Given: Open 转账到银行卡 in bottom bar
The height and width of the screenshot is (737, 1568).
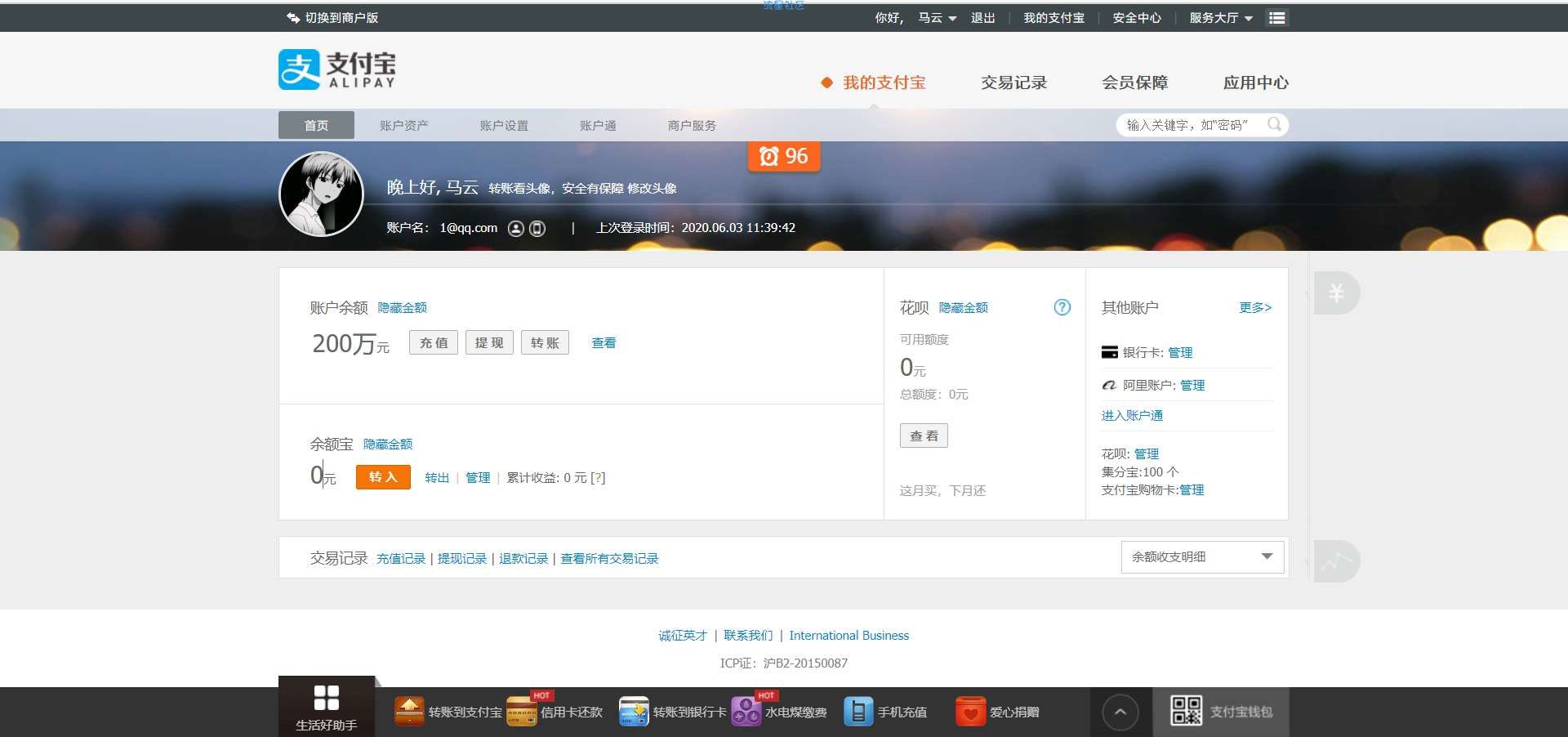Looking at the screenshot, I should click(x=673, y=712).
